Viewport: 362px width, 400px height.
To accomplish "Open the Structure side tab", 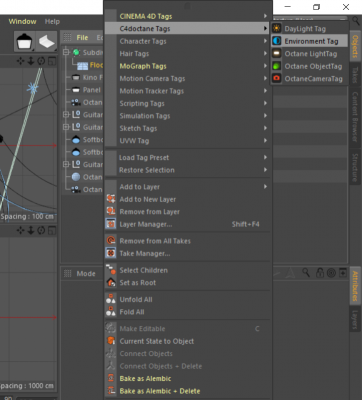I will pos(355,168).
